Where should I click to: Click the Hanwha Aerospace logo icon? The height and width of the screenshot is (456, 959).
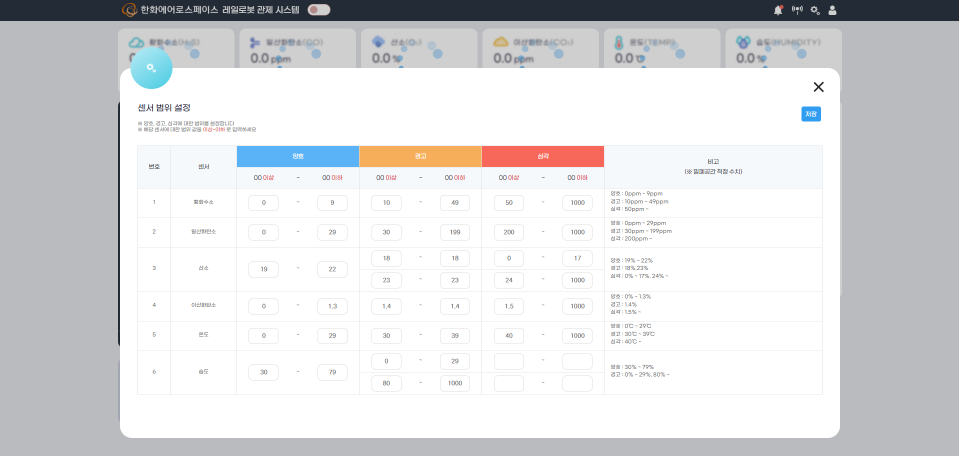pos(129,10)
